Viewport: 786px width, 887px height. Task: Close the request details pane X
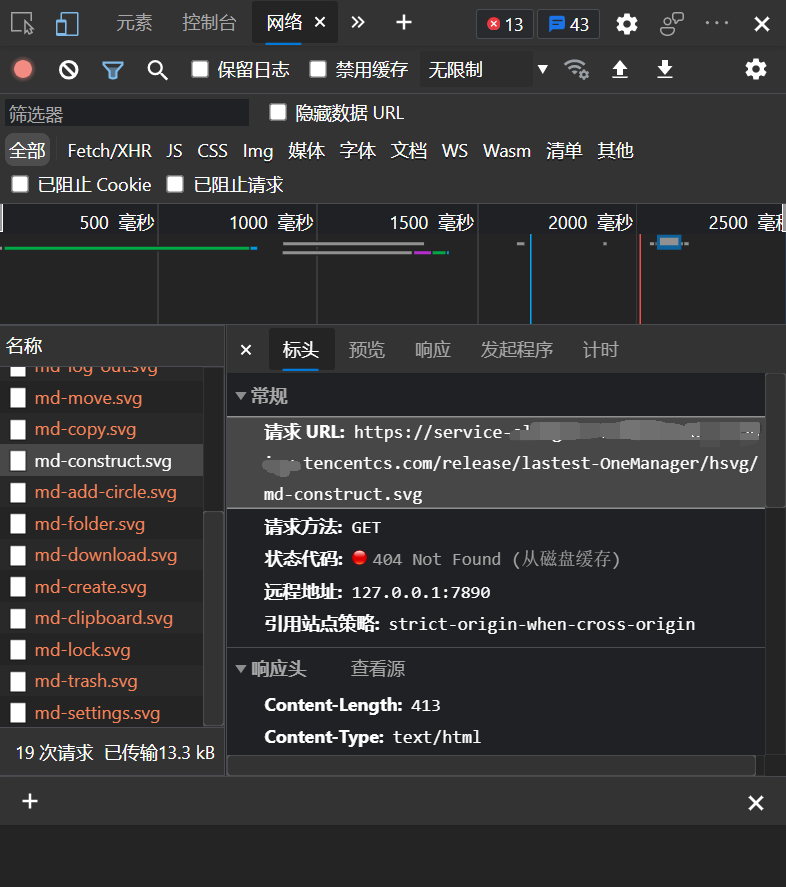pos(246,350)
